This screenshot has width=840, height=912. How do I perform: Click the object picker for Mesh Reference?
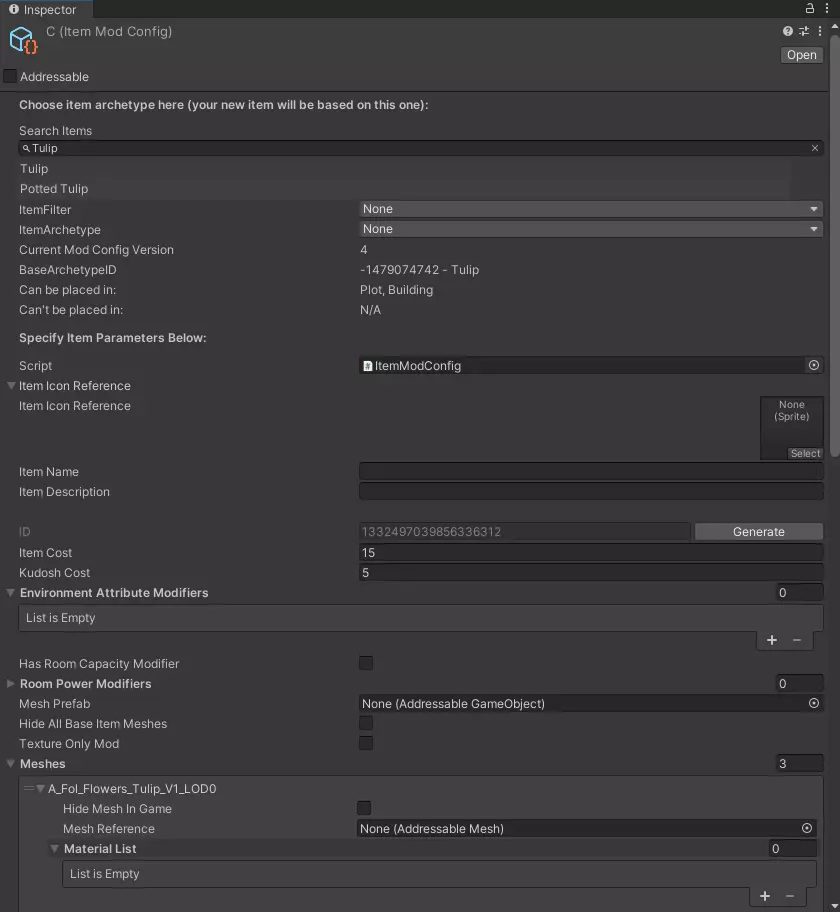coord(807,829)
